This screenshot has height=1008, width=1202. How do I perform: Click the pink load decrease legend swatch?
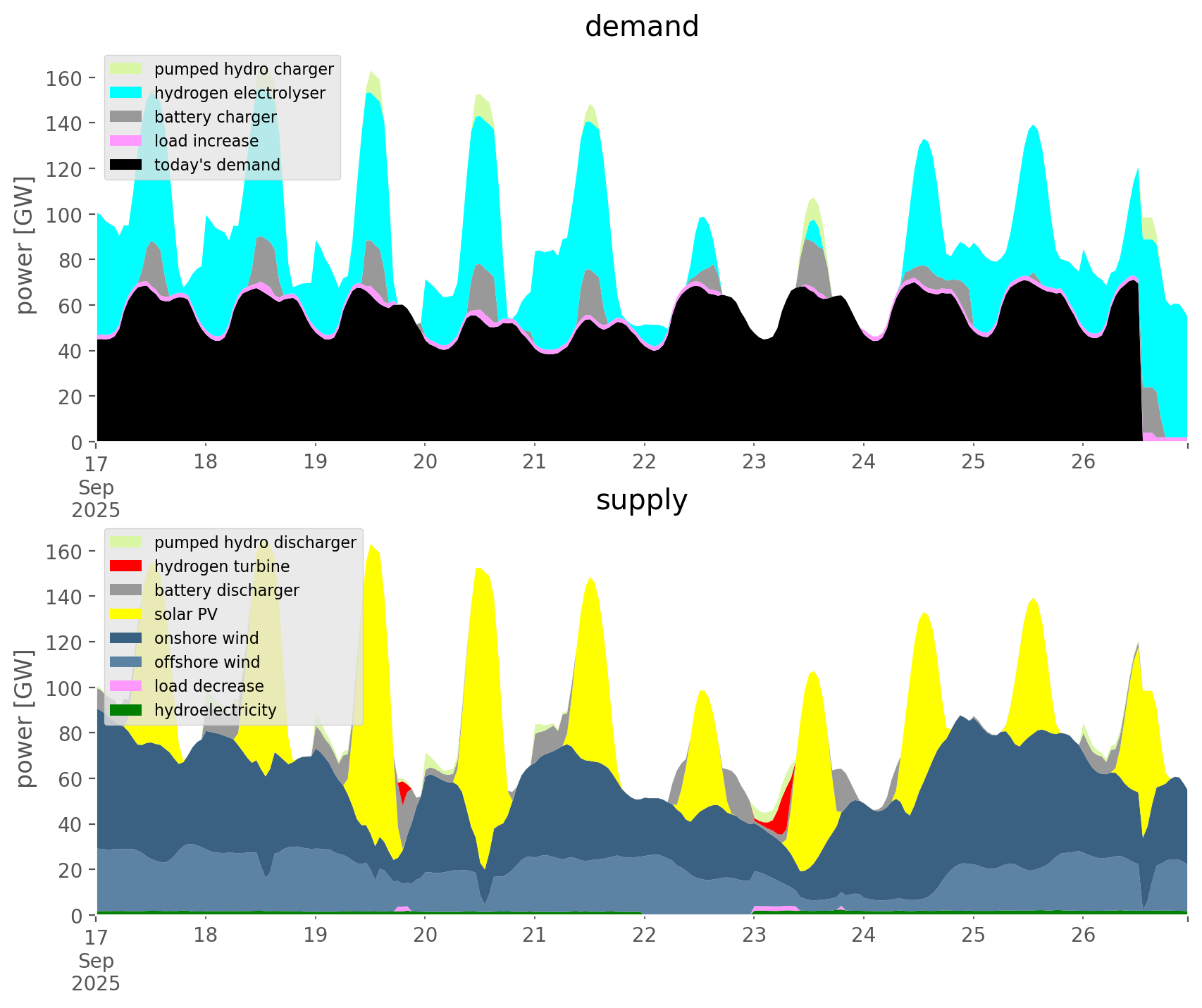coord(126,686)
